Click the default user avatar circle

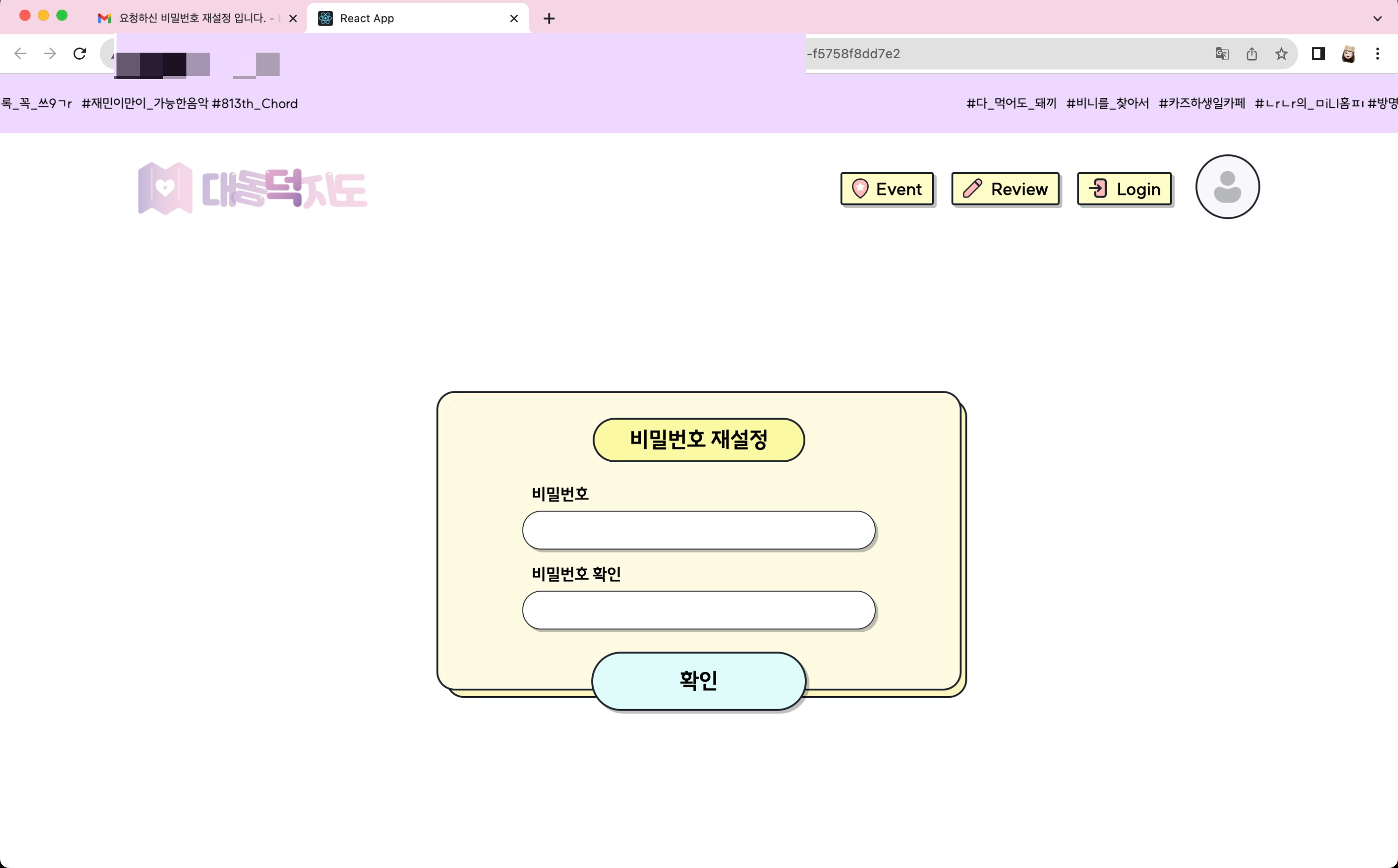tap(1227, 186)
